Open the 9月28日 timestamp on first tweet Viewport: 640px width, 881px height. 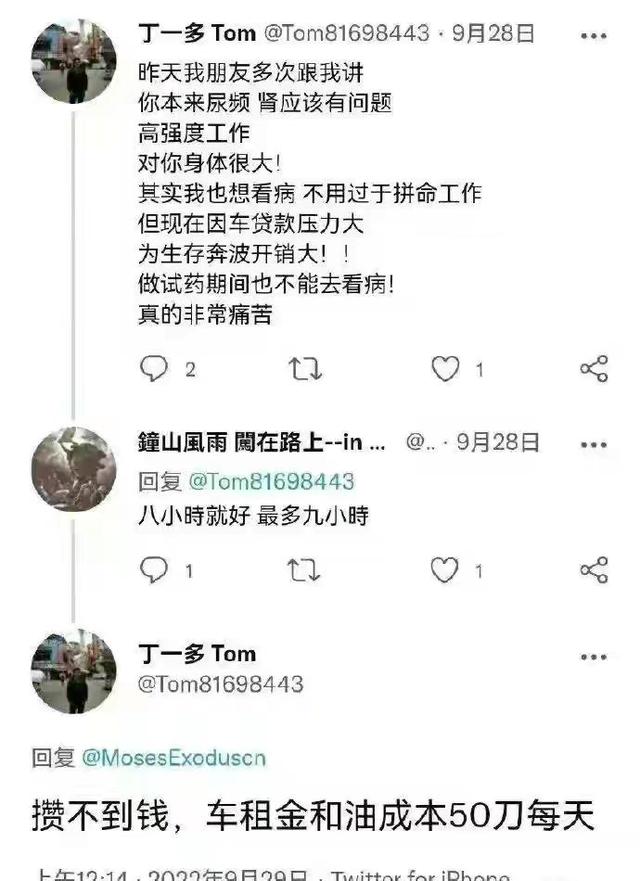coord(493,34)
